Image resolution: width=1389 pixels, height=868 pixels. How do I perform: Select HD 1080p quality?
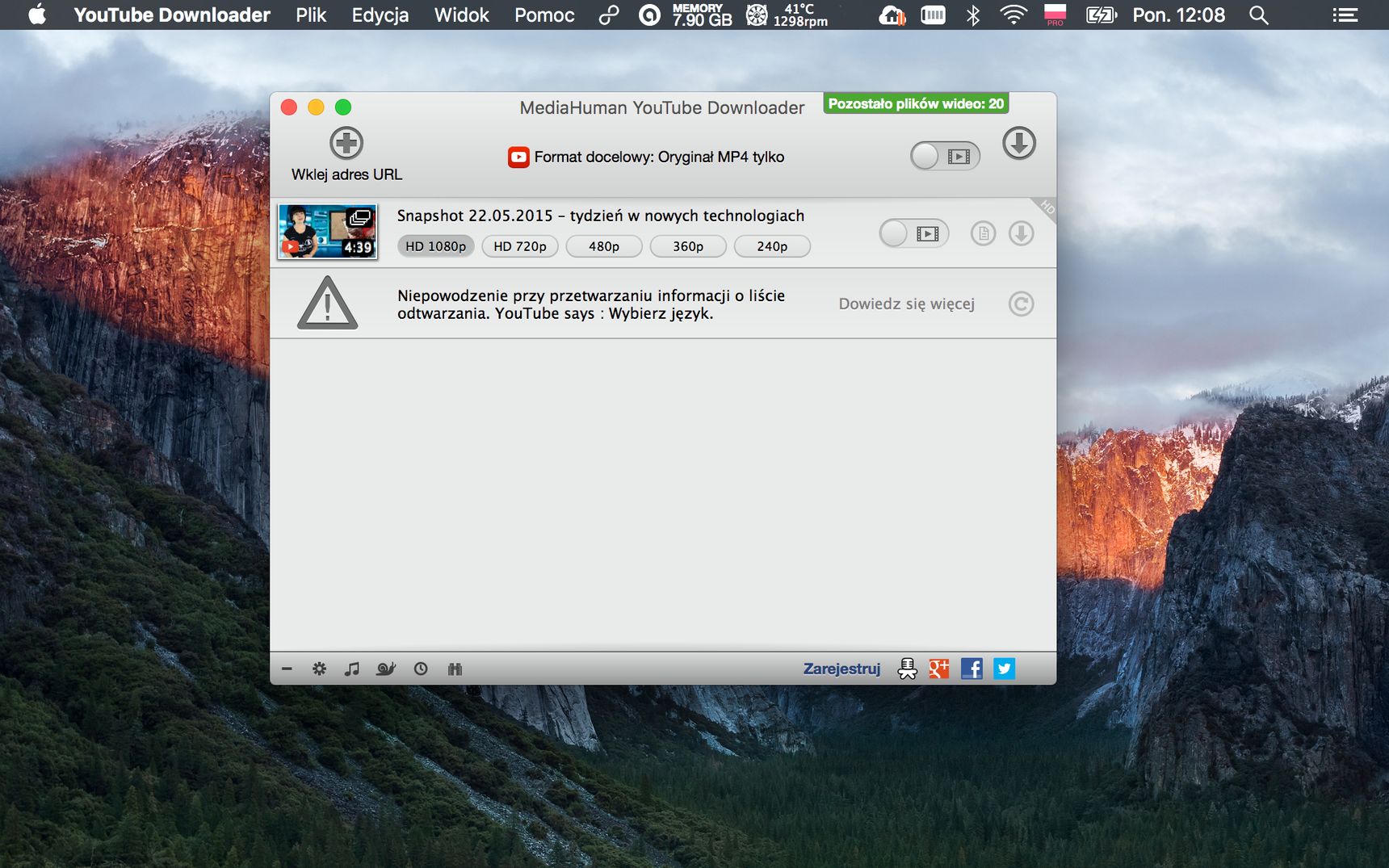[x=435, y=246]
